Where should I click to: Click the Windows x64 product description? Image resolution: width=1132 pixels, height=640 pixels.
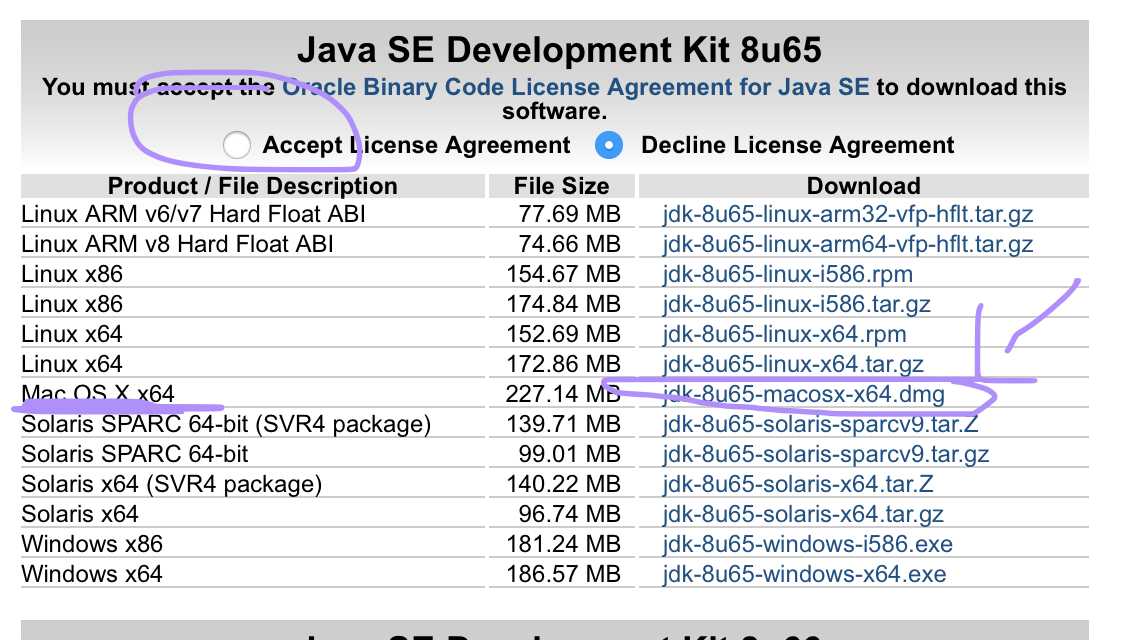tap(92, 574)
